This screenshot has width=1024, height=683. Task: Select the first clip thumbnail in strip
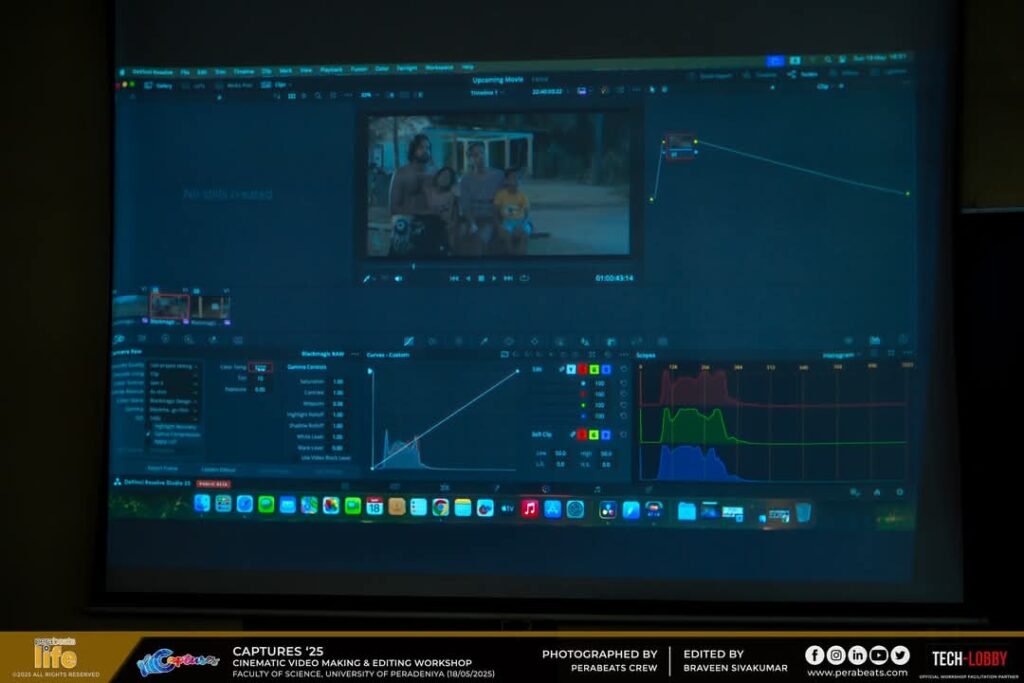click(129, 307)
